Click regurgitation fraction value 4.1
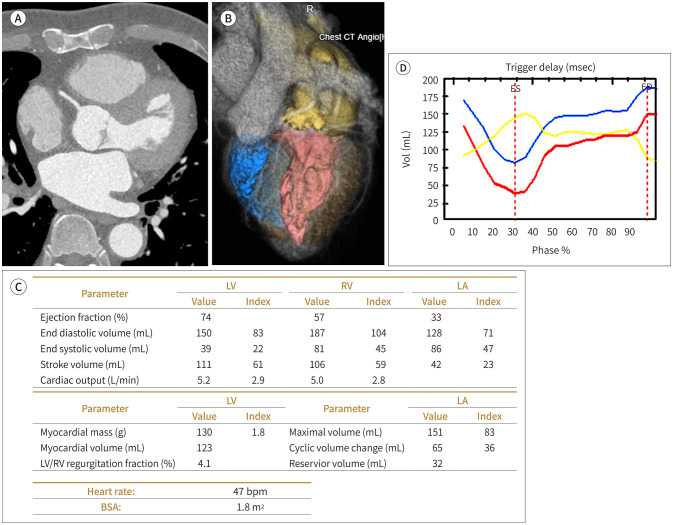This screenshot has width=673, height=525. 204,464
